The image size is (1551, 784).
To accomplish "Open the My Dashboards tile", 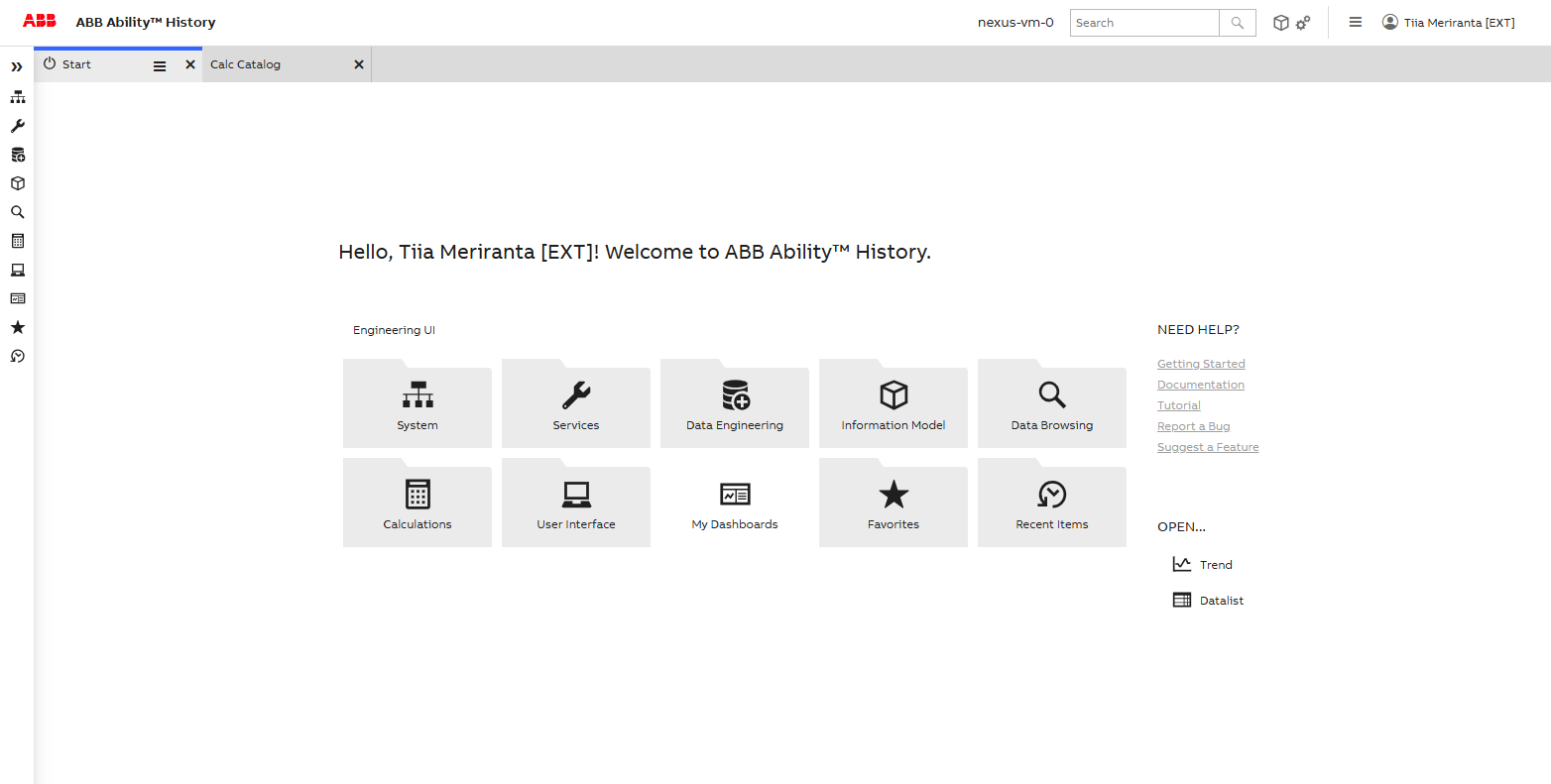I will (x=735, y=503).
